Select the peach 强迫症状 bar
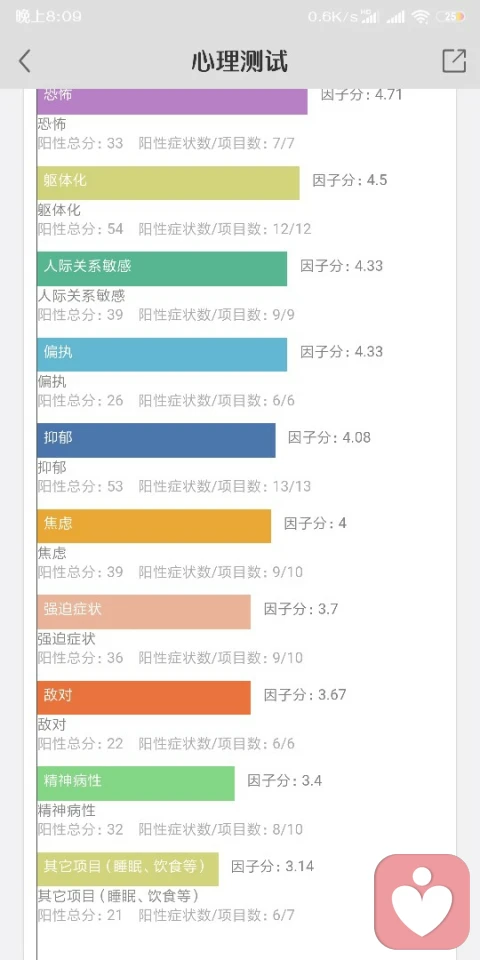Image resolution: width=480 pixels, height=960 pixels. [144, 611]
